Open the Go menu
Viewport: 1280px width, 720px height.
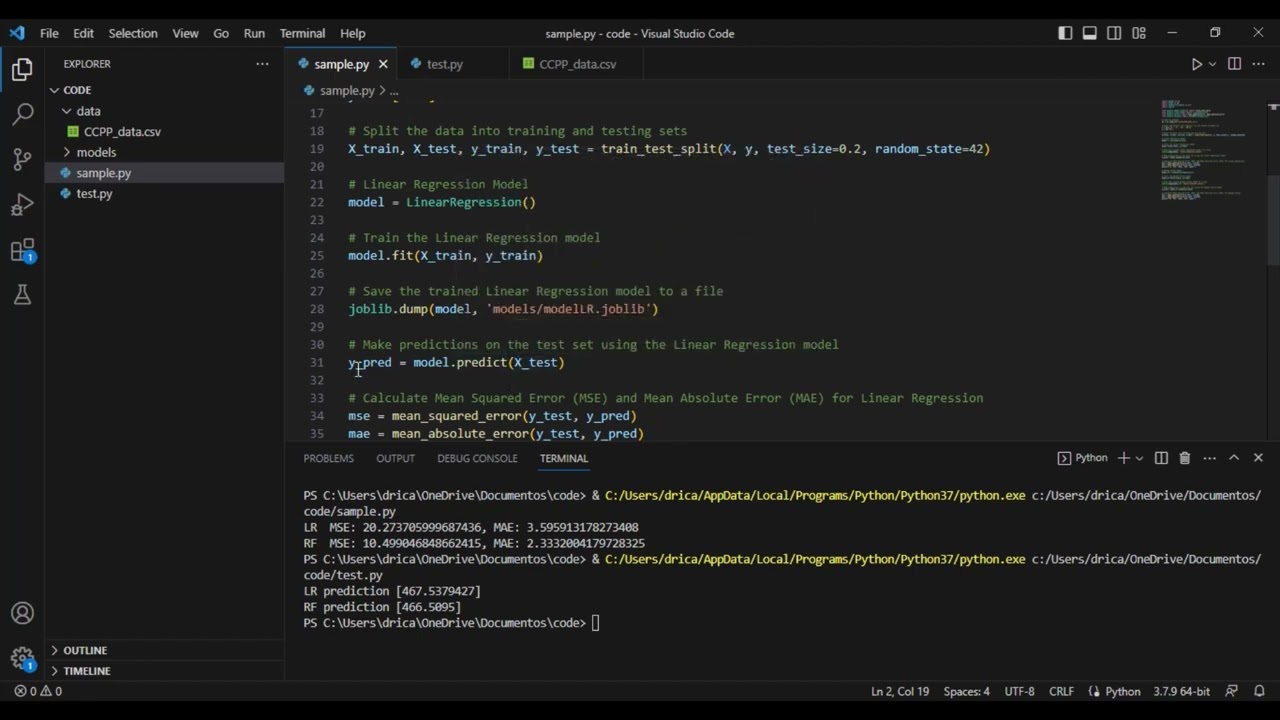[221, 33]
